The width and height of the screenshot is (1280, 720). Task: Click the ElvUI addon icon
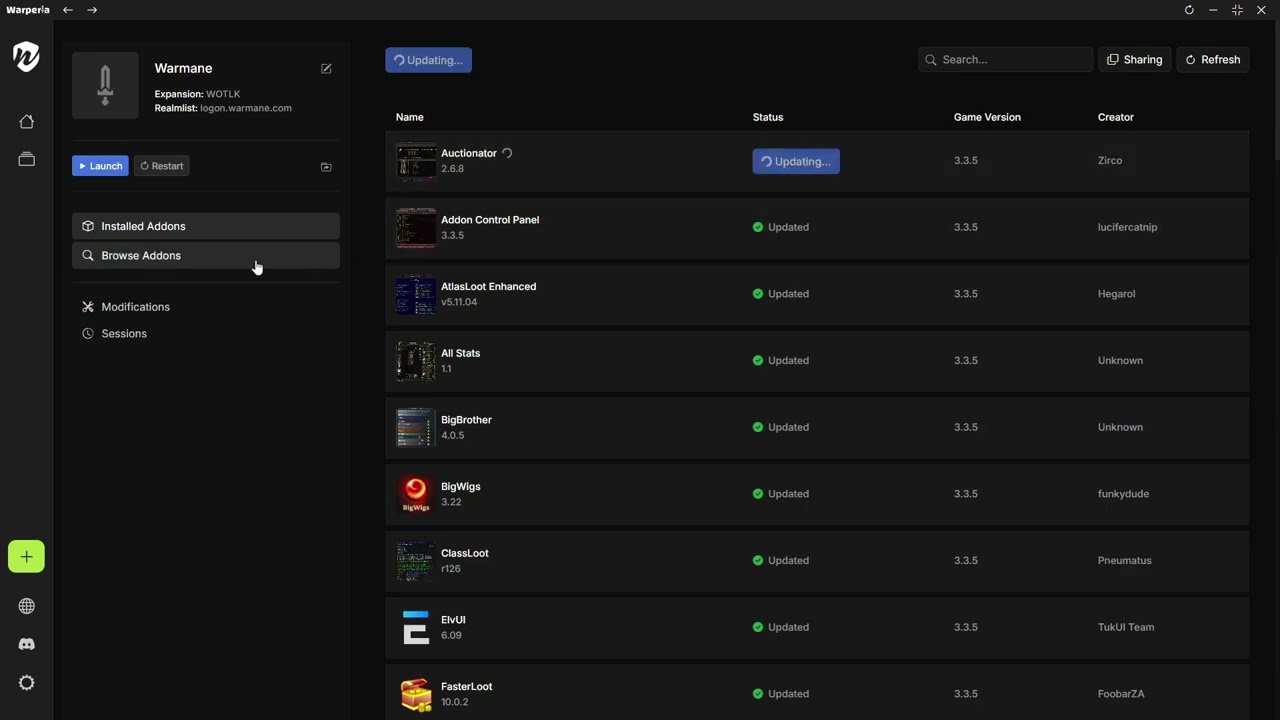click(x=416, y=628)
